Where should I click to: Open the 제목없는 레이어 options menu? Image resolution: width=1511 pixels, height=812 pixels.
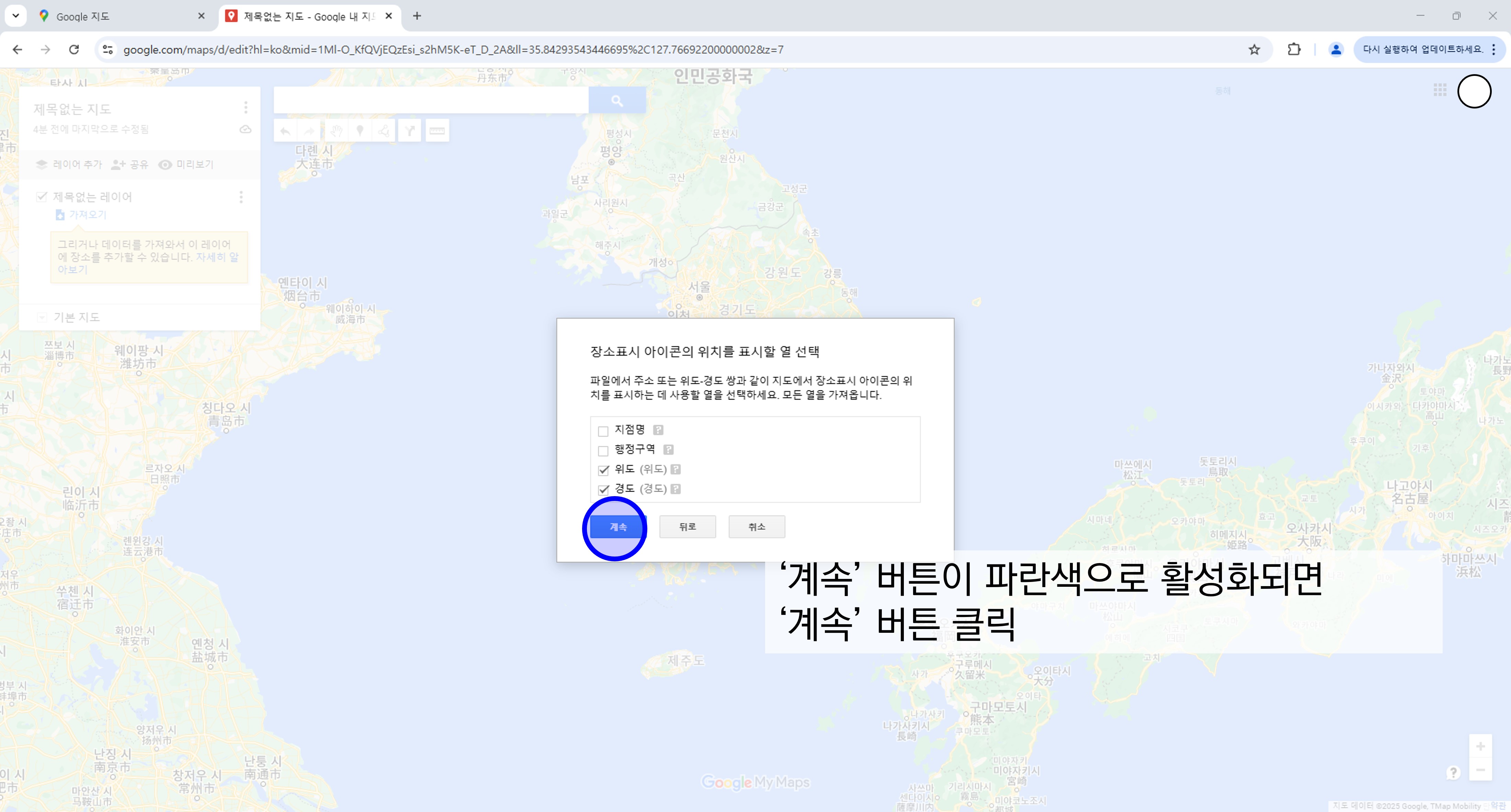[x=241, y=197]
